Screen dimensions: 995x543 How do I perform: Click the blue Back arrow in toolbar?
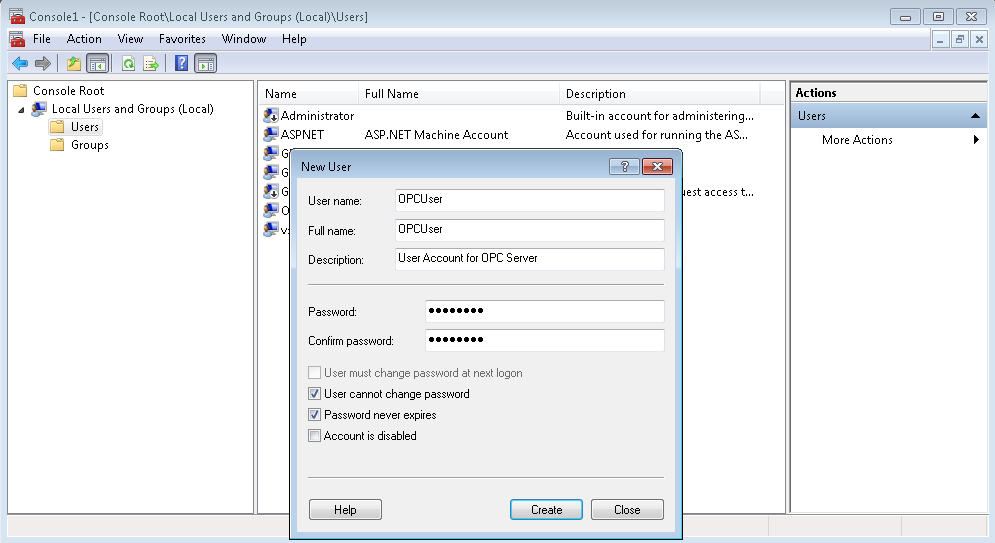20,64
